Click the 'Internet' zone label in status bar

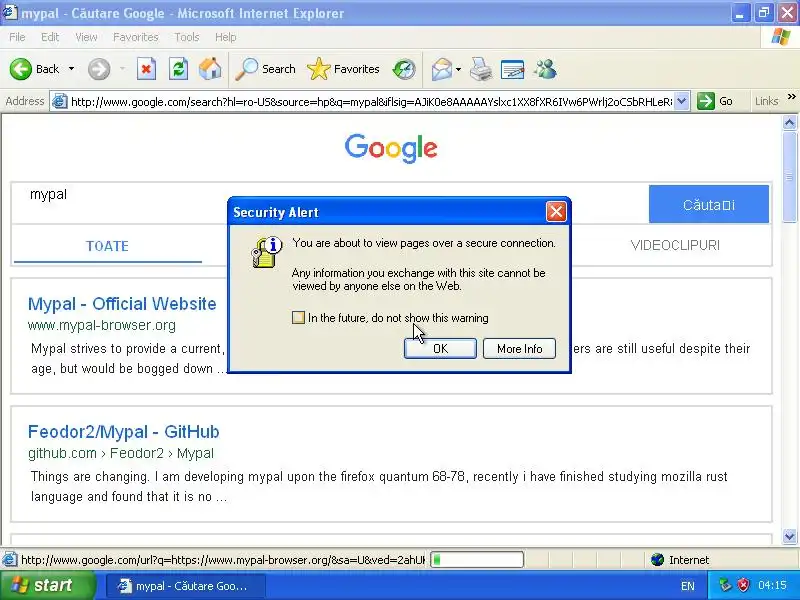click(x=689, y=560)
